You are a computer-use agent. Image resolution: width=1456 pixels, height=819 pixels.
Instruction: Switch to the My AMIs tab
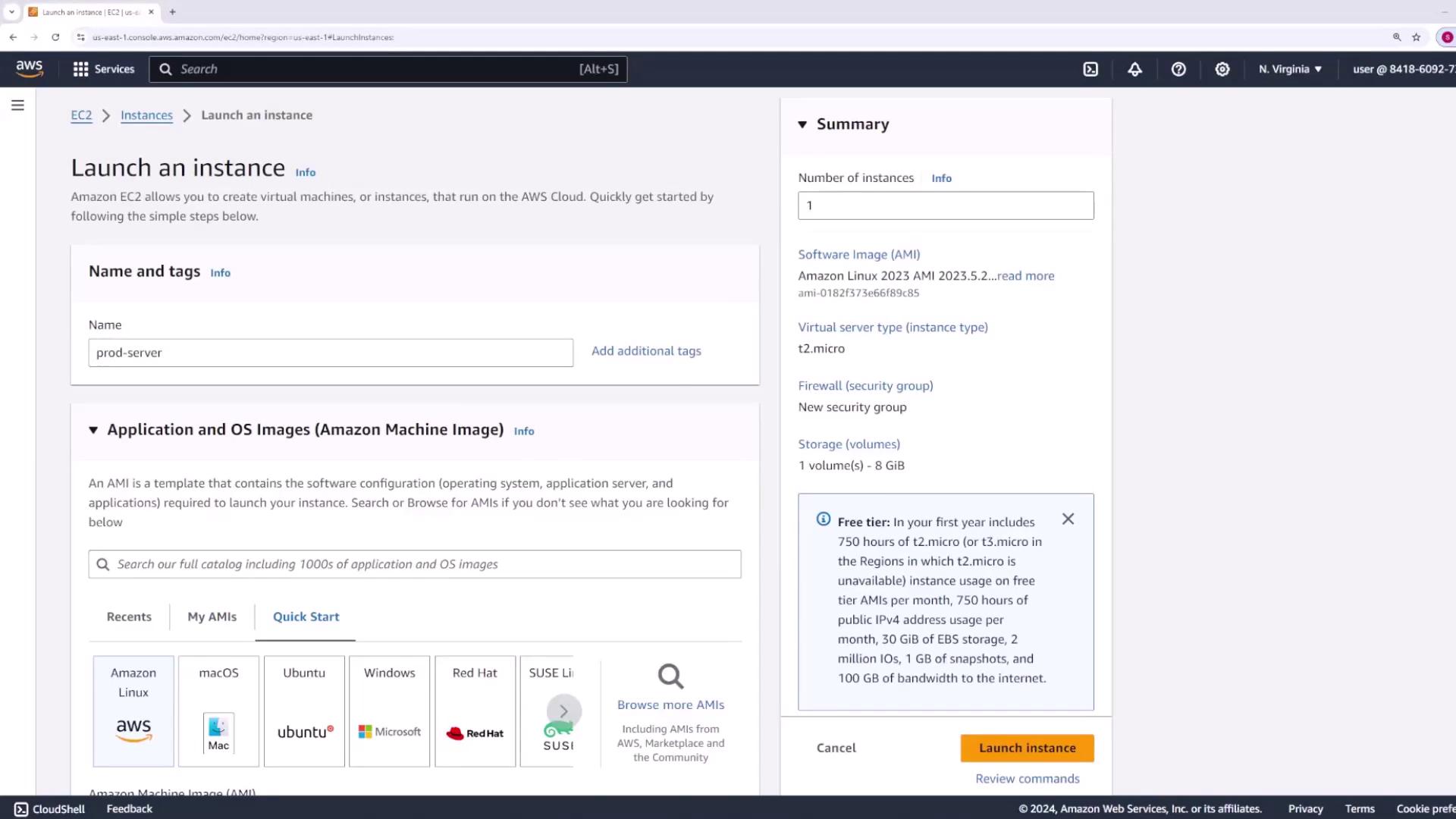[212, 617]
